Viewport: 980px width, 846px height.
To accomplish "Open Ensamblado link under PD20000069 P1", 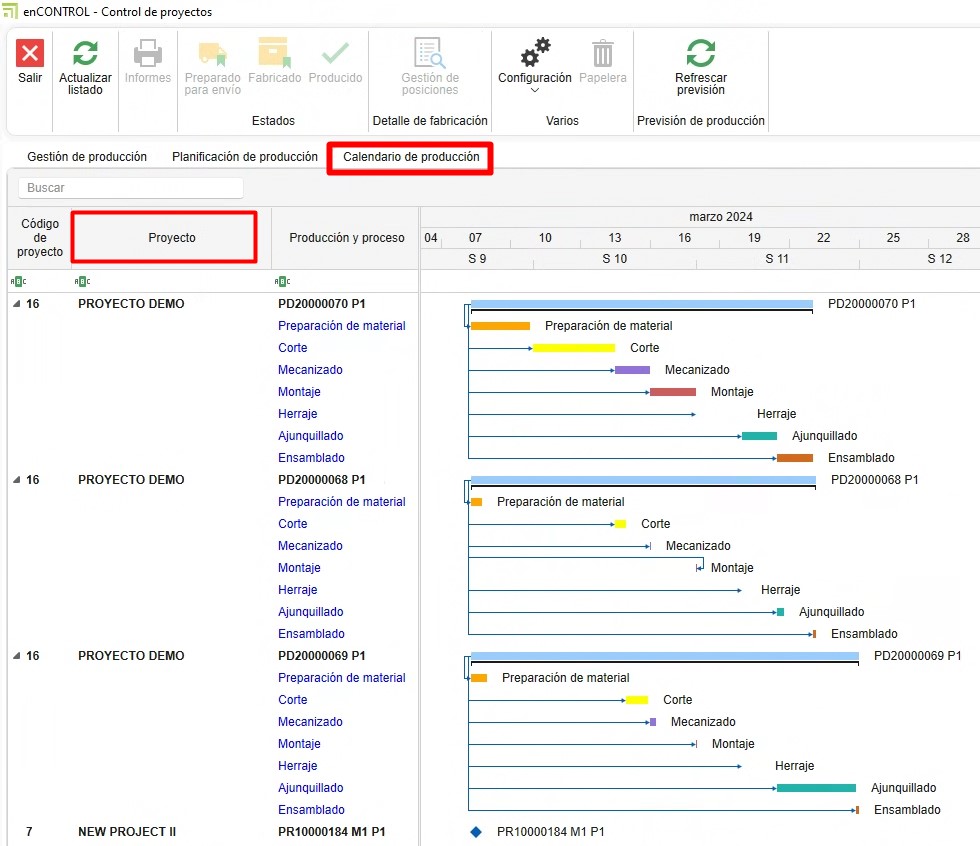I will pyautogui.click(x=311, y=810).
